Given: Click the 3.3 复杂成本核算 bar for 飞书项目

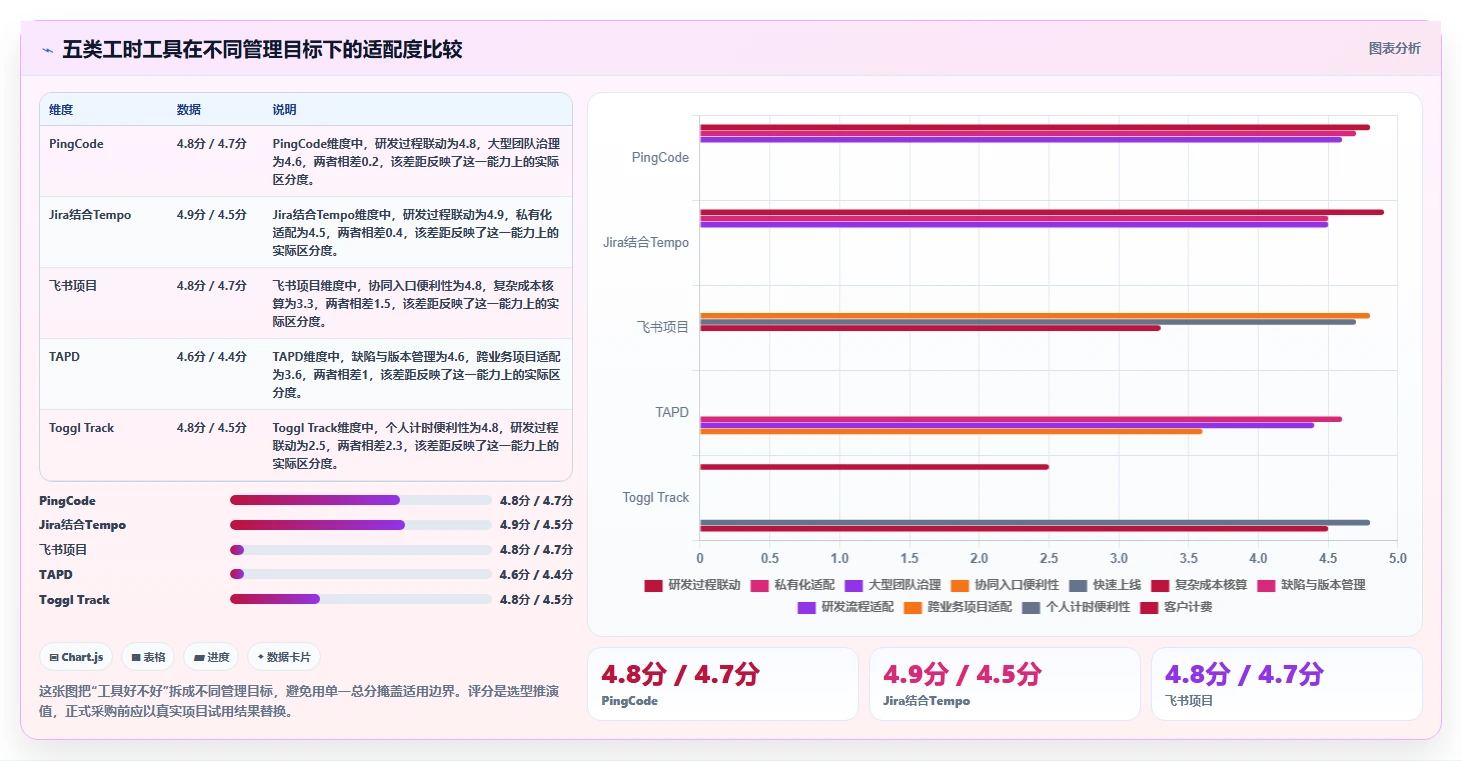Looking at the screenshot, I should click(x=930, y=328).
